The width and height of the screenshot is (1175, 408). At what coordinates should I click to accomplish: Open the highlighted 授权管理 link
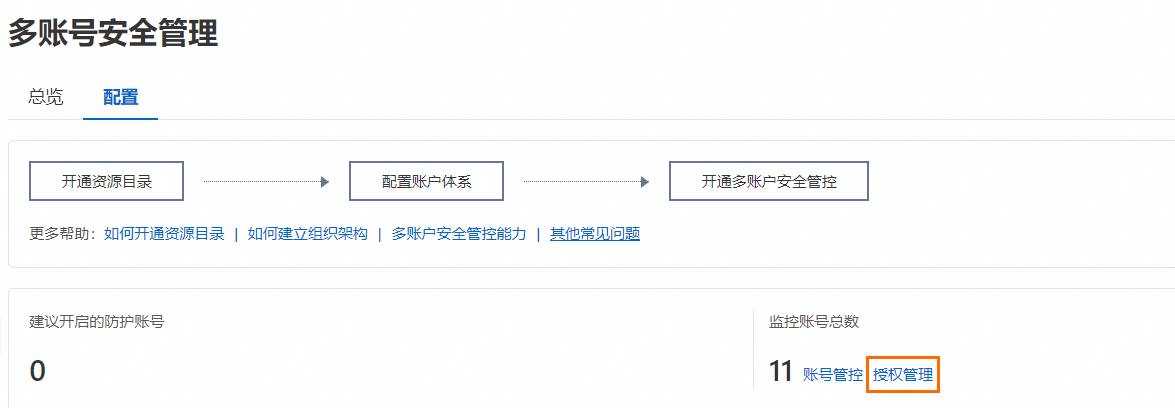[902, 374]
